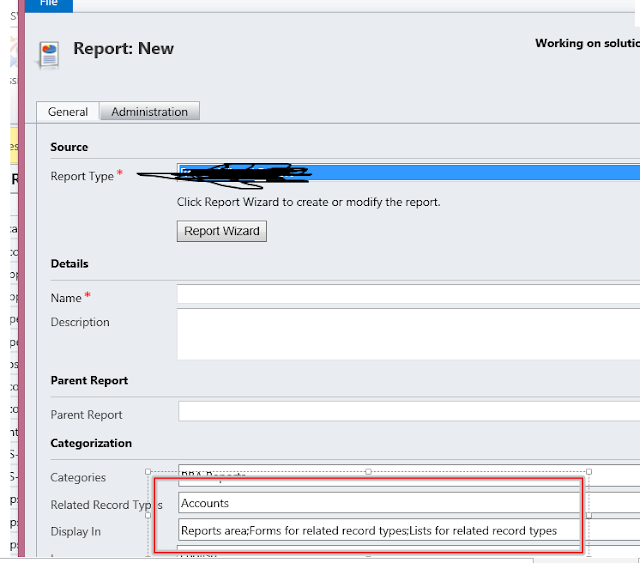Click the left-middle selection handle
The height and width of the screenshot is (563, 640).
pyautogui.click(x=148, y=515)
